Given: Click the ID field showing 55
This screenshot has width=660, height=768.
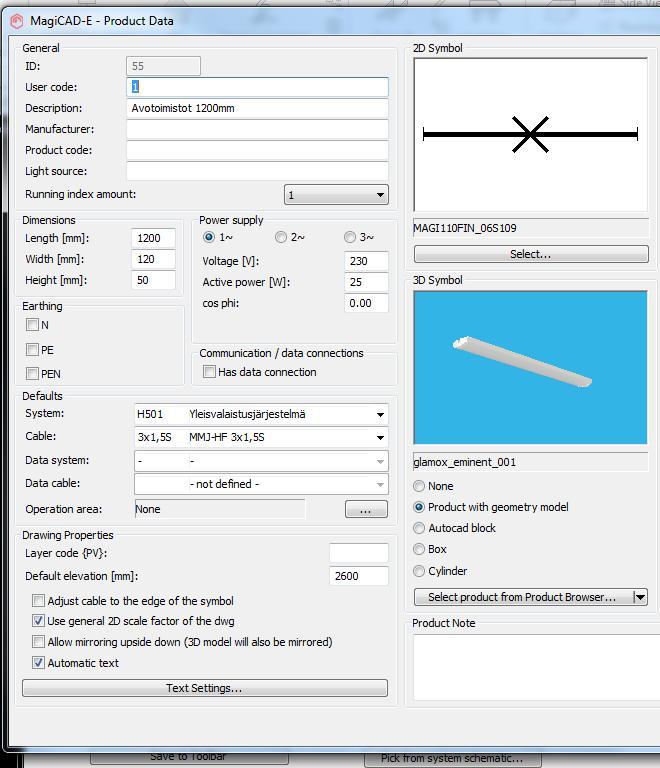Looking at the screenshot, I should 164,66.
